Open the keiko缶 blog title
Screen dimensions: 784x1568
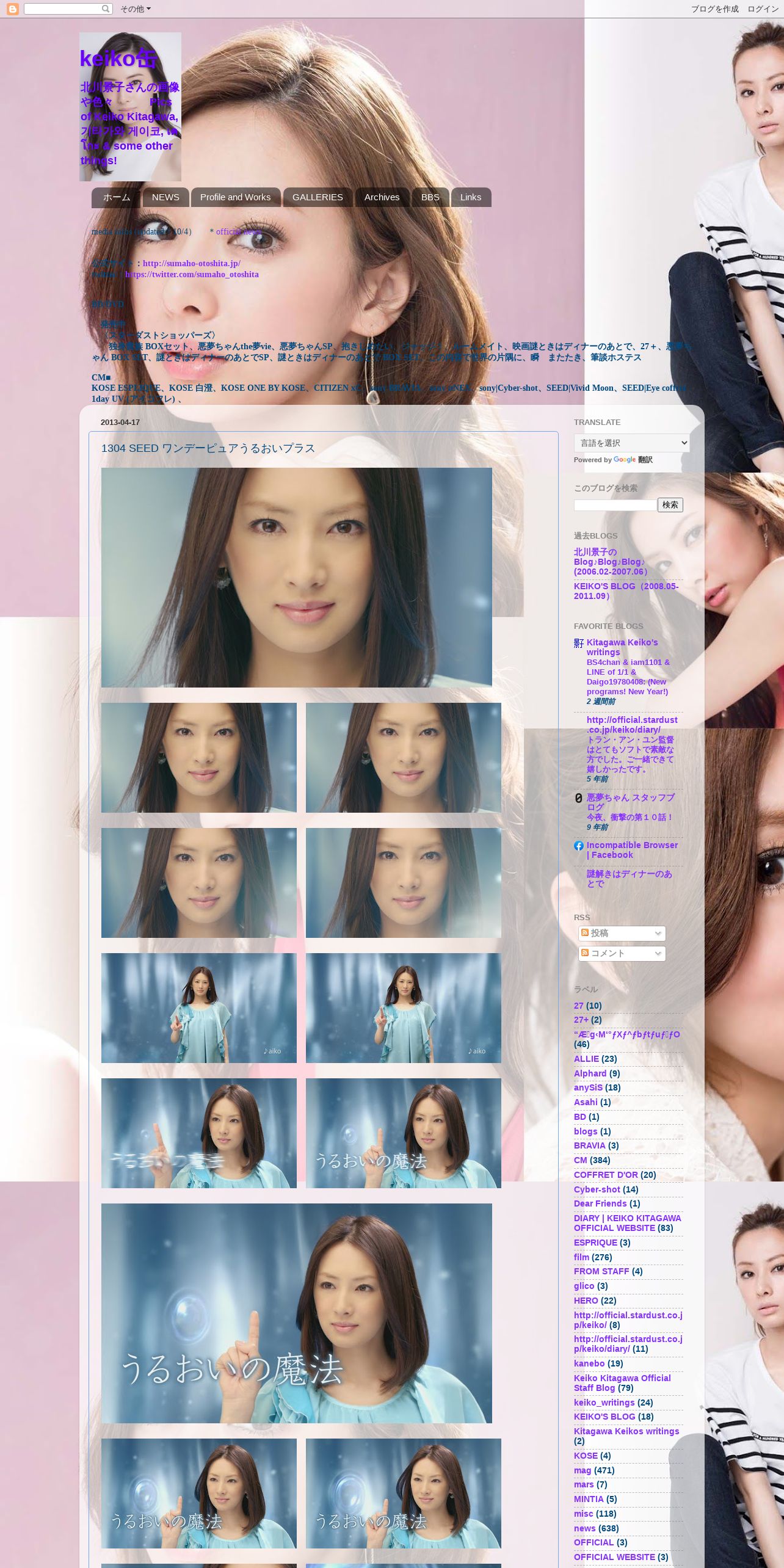[118, 59]
